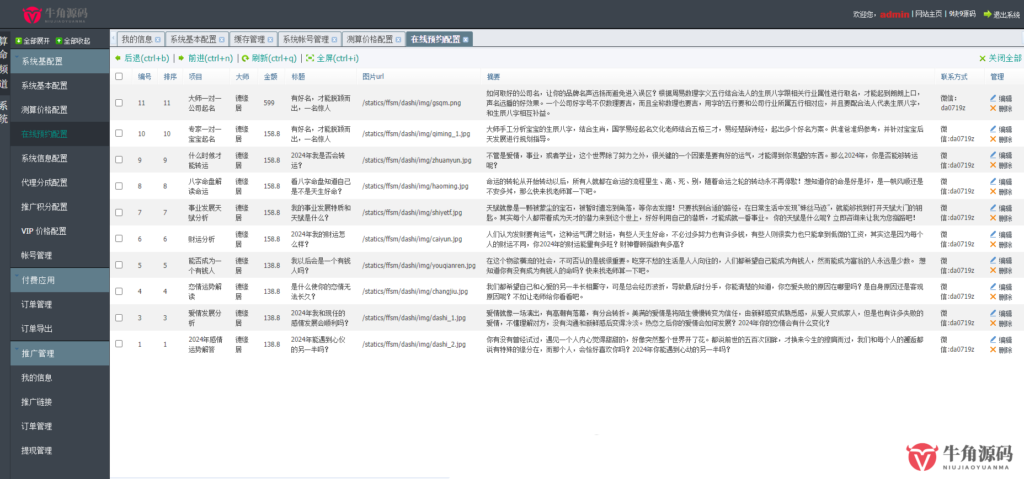The height and width of the screenshot is (479, 1024).
Task: Edit row 10 专家一对一宝宝起名
Action: coord(1000,129)
